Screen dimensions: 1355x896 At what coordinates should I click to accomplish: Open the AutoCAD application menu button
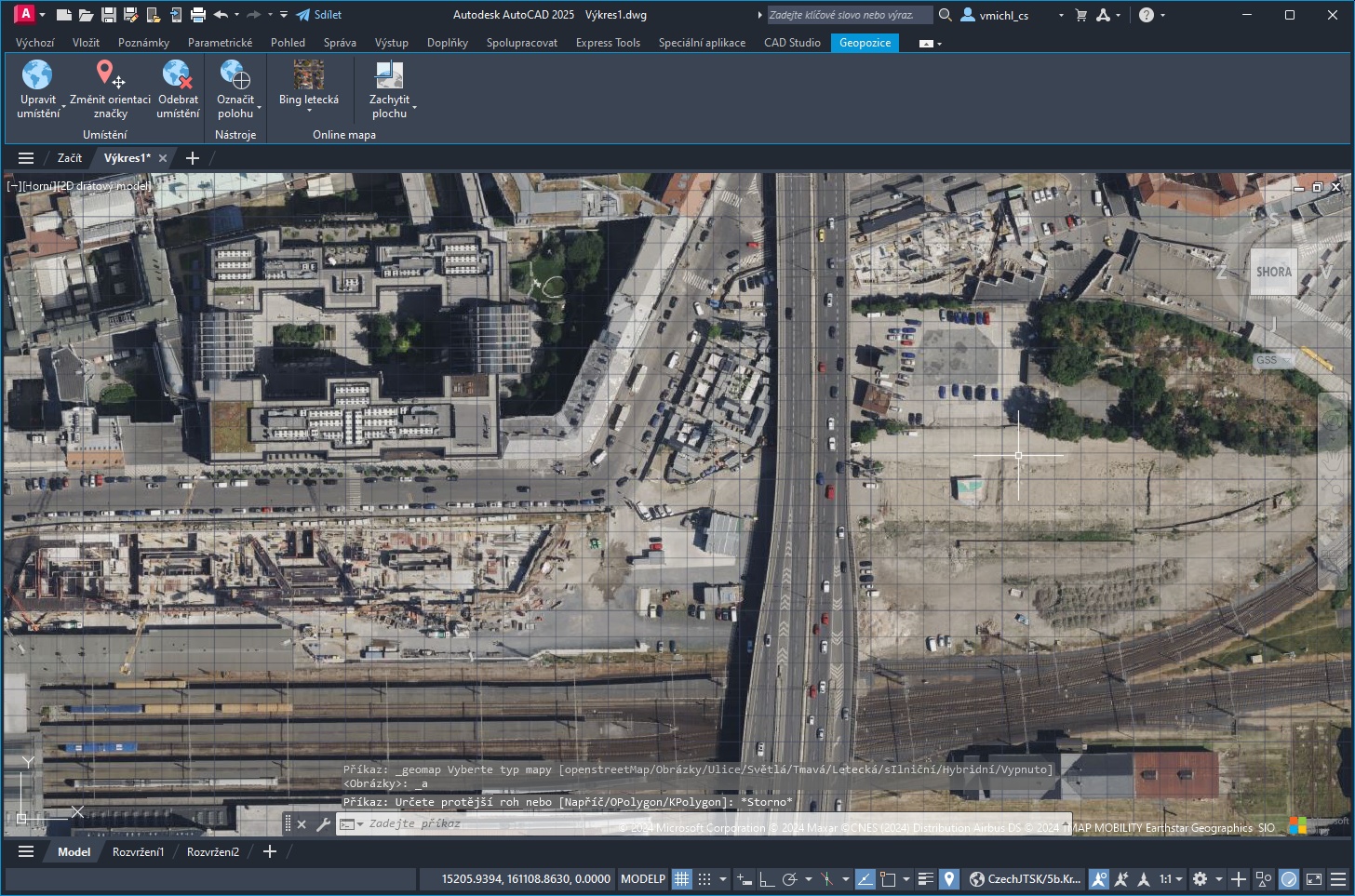click(x=25, y=14)
